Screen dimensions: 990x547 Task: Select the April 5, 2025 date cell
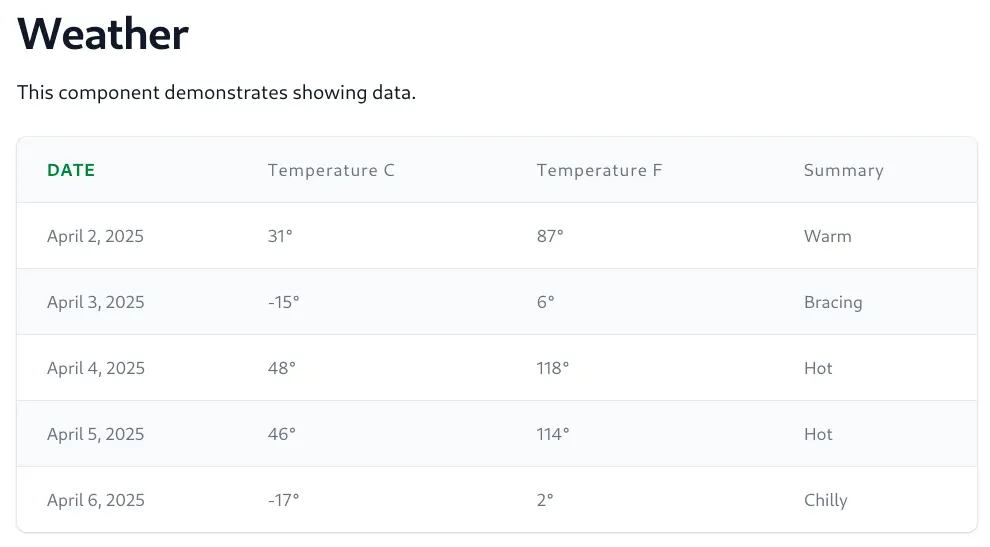coord(95,435)
